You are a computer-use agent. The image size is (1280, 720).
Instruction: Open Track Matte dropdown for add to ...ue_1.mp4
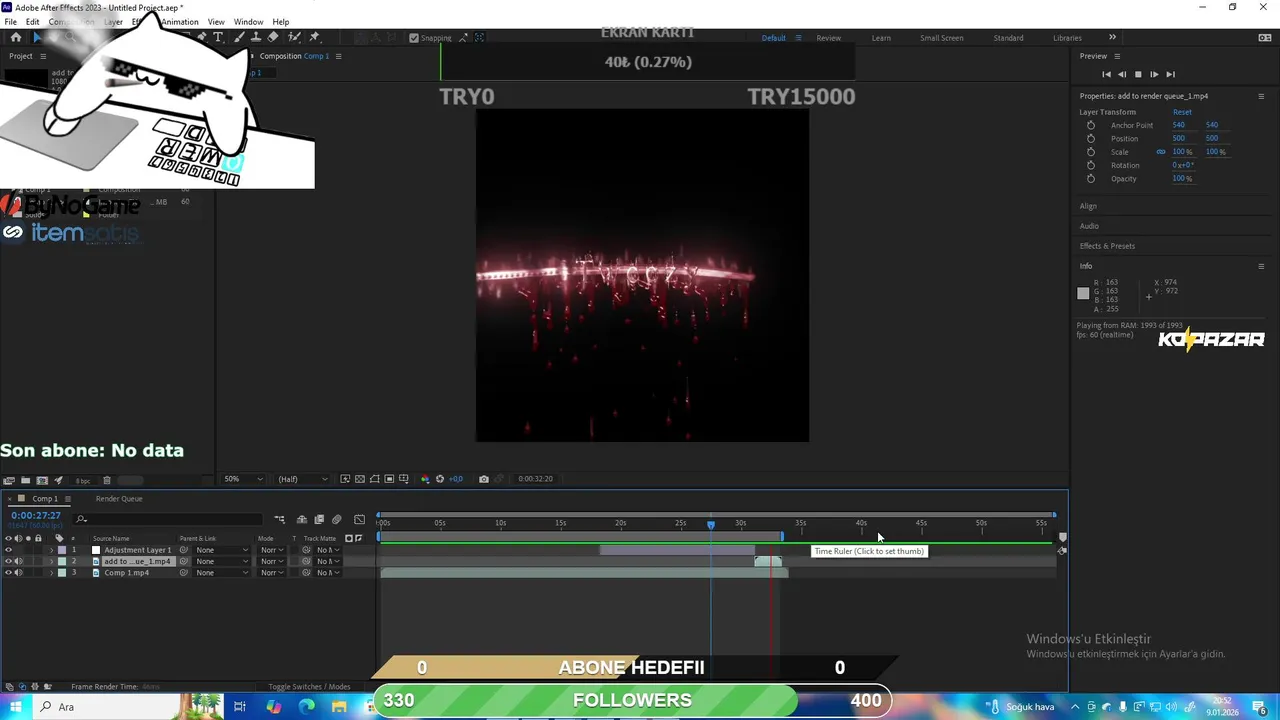coord(329,561)
